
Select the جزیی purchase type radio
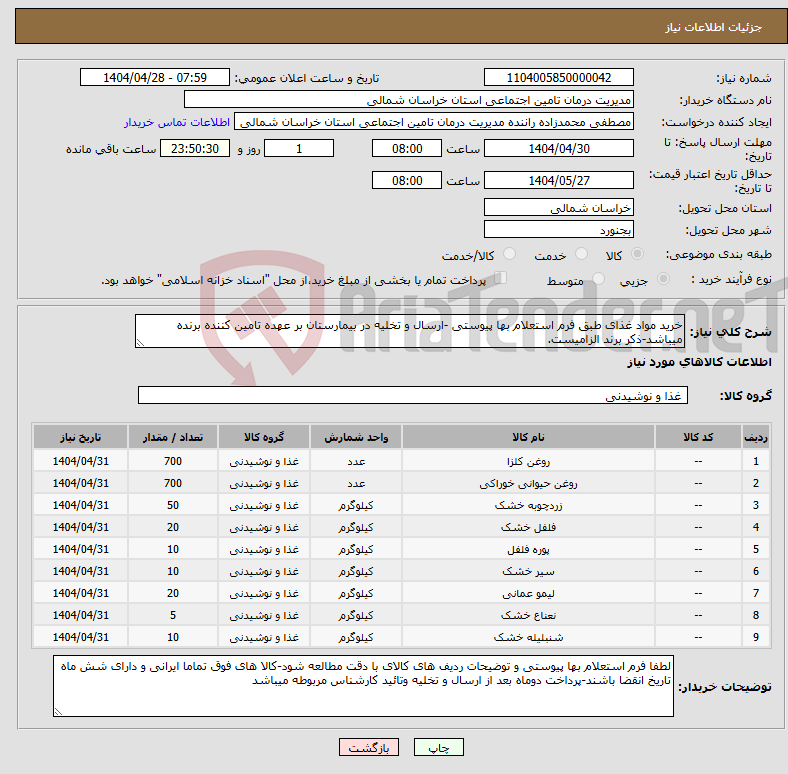(x=663, y=278)
